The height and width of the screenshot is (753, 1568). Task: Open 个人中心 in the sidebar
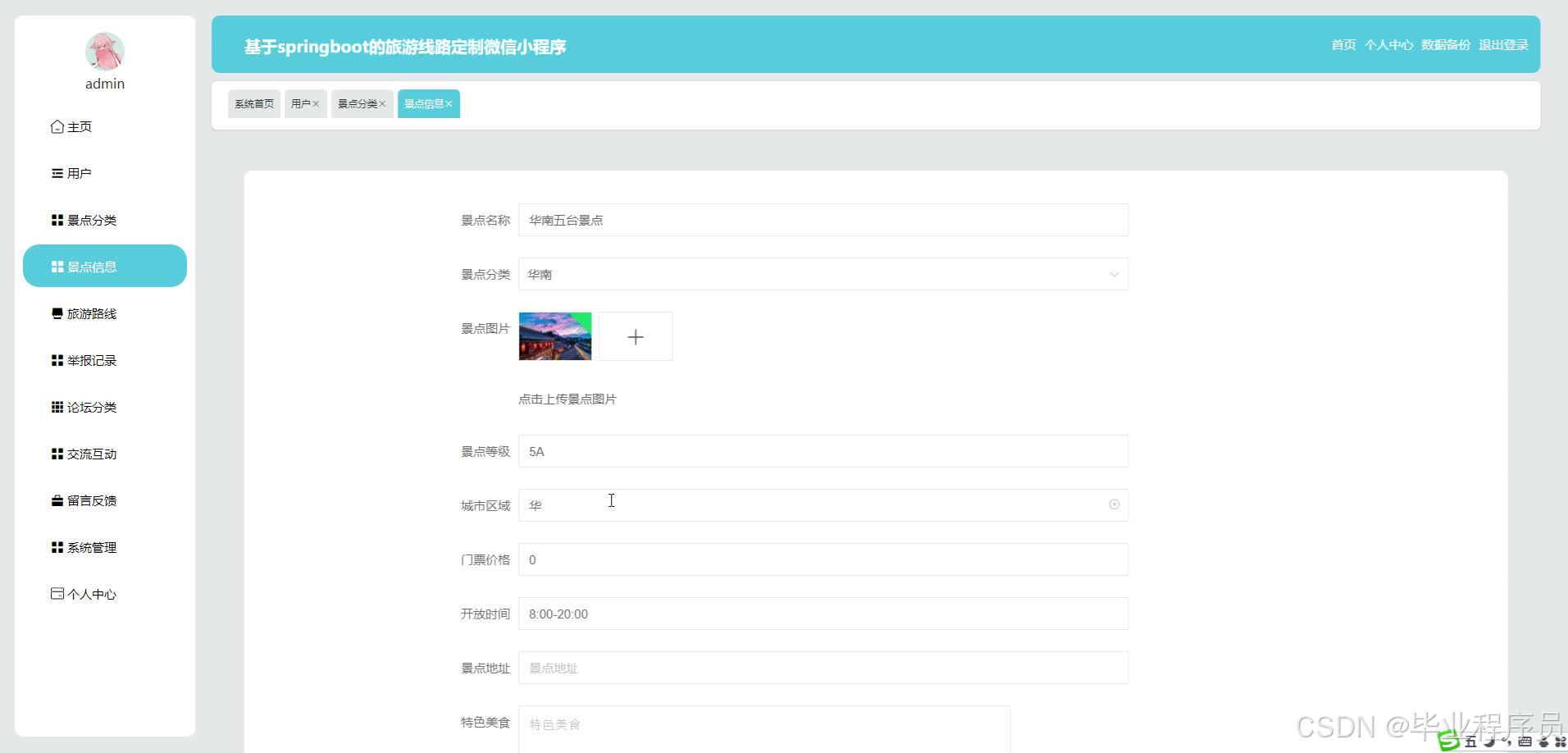tap(105, 594)
